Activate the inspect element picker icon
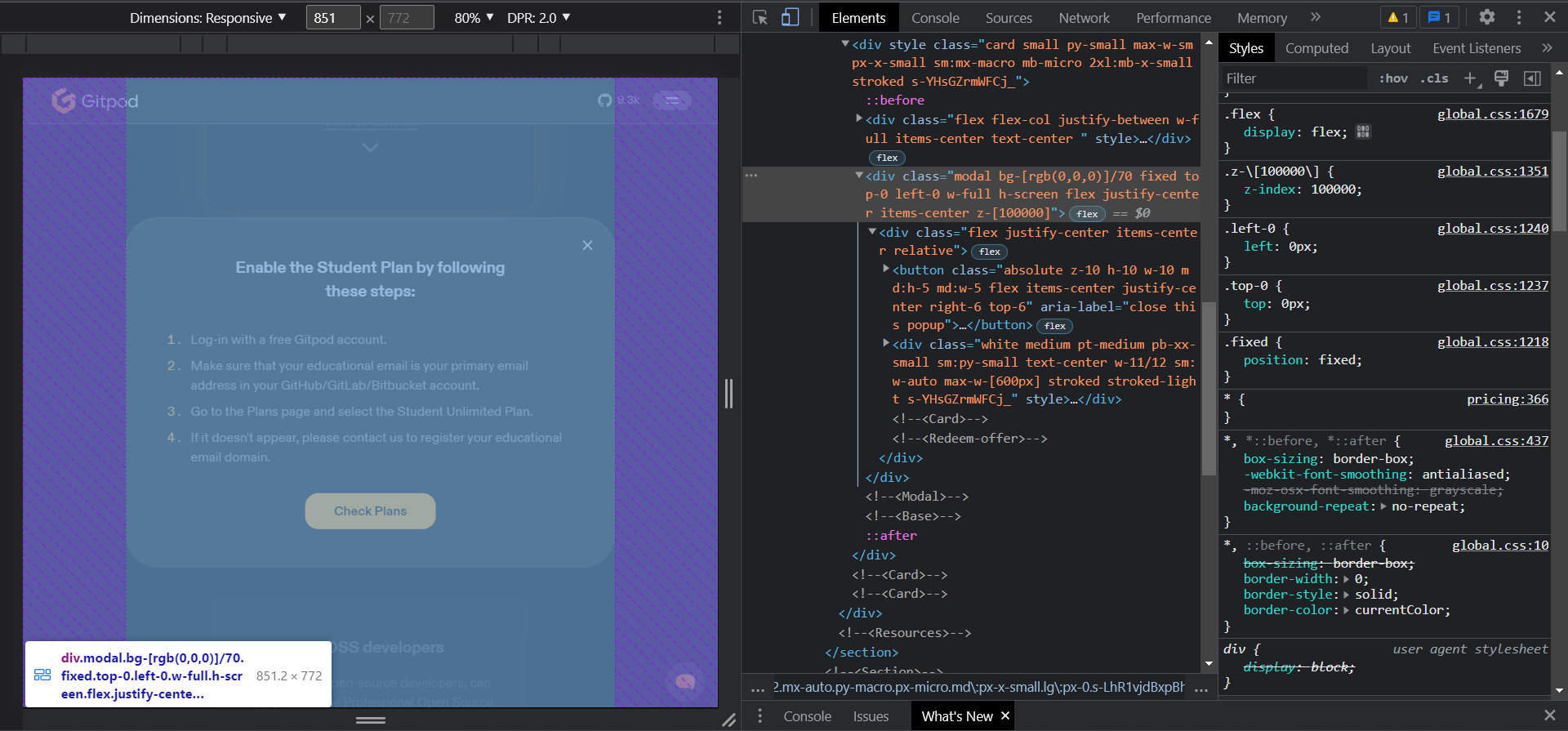 point(759,17)
